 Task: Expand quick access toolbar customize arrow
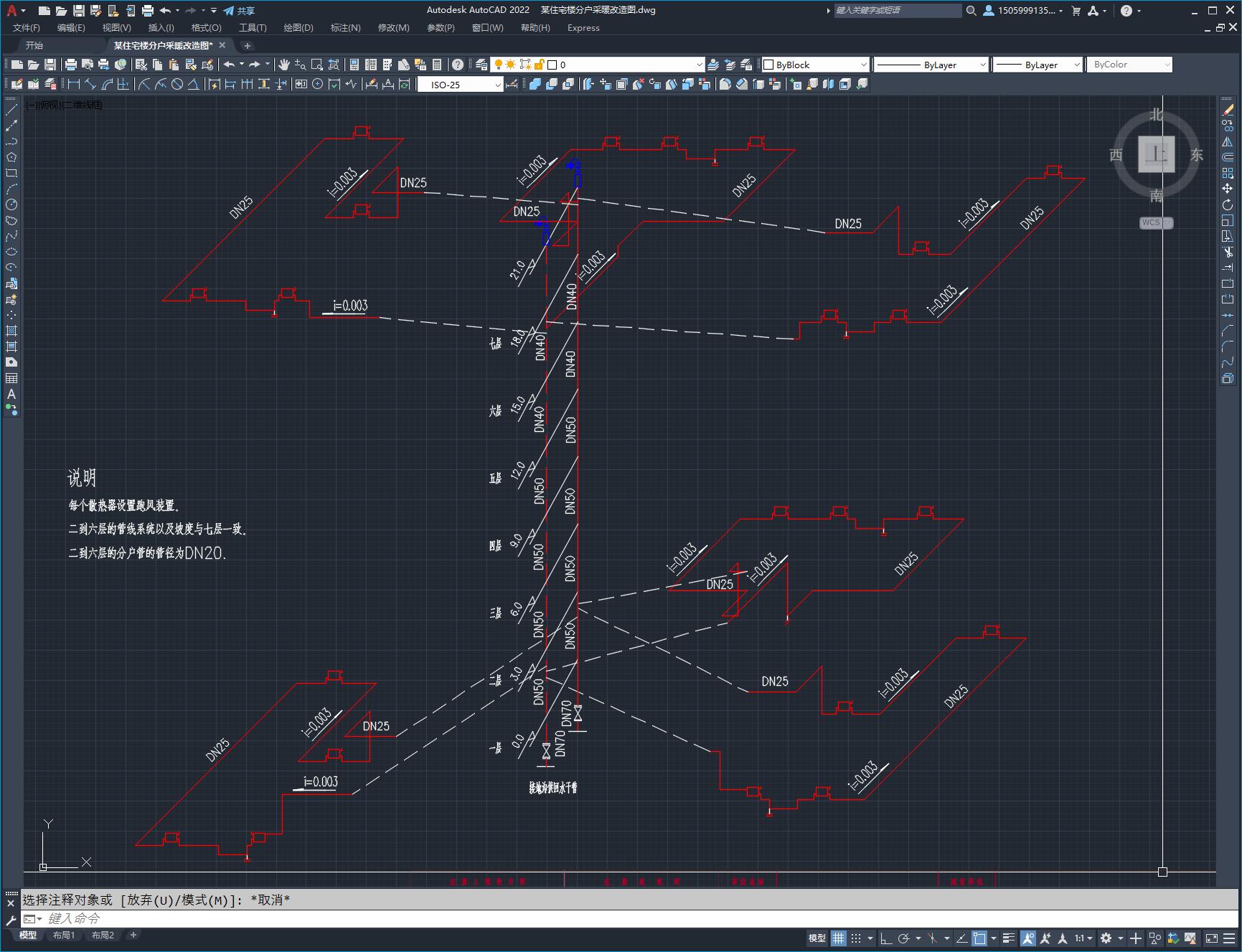[214, 11]
